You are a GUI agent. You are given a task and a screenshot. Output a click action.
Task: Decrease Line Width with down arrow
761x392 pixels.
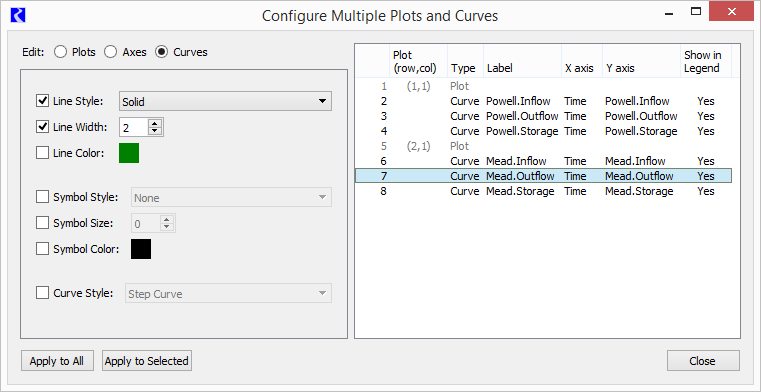tap(155, 131)
